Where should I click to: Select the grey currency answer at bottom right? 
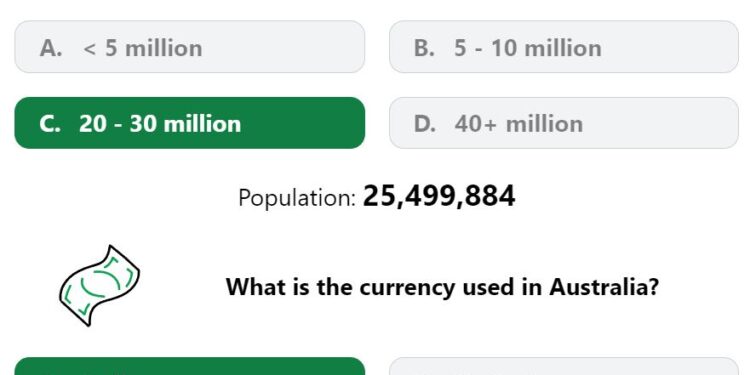click(x=564, y=366)
